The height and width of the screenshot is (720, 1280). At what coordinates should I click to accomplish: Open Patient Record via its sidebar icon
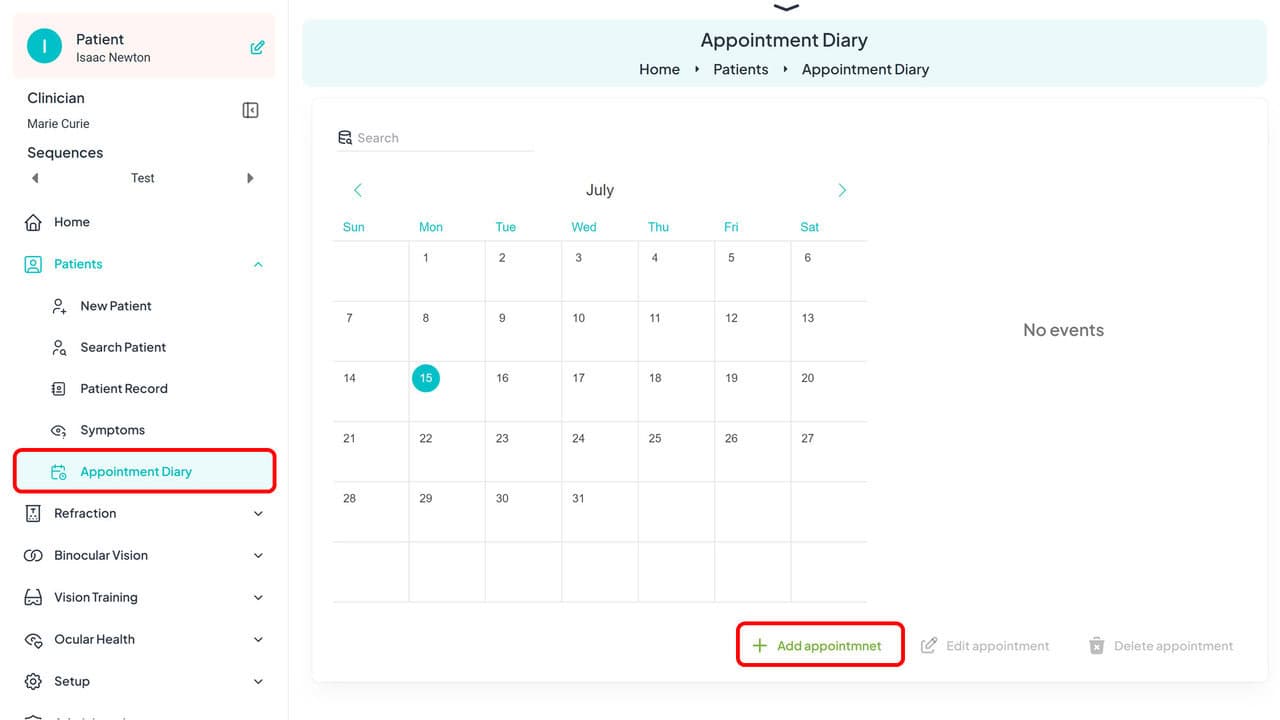(60, 388)
